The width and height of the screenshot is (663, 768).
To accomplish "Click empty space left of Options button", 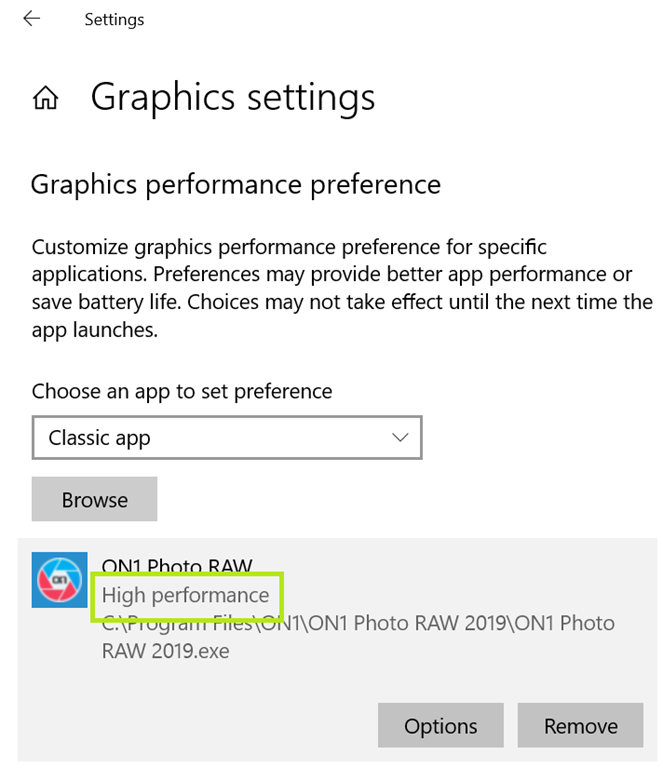I will (x=200, y=726).
